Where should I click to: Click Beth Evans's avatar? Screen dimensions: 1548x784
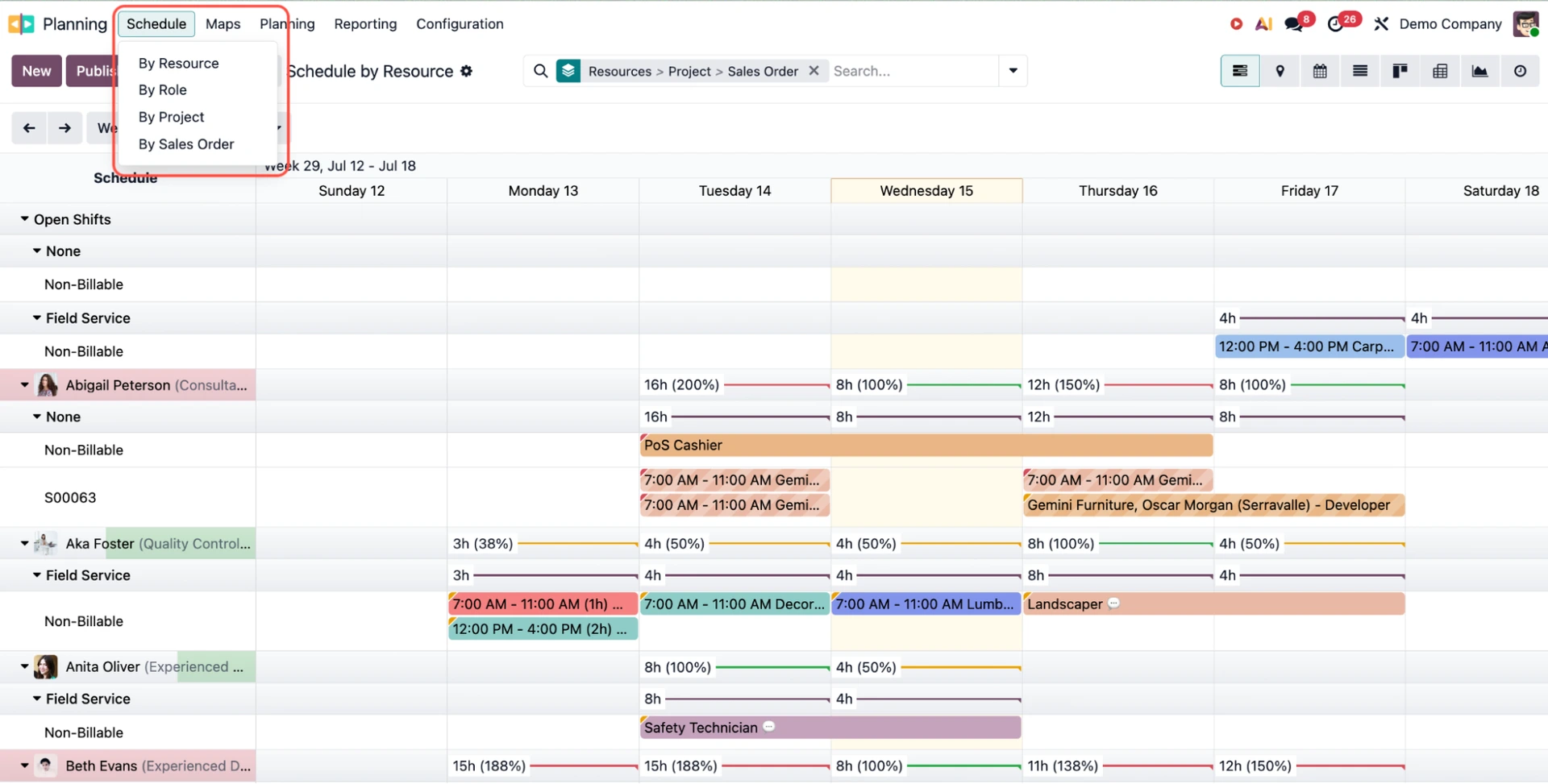click(x=46, y=766)
